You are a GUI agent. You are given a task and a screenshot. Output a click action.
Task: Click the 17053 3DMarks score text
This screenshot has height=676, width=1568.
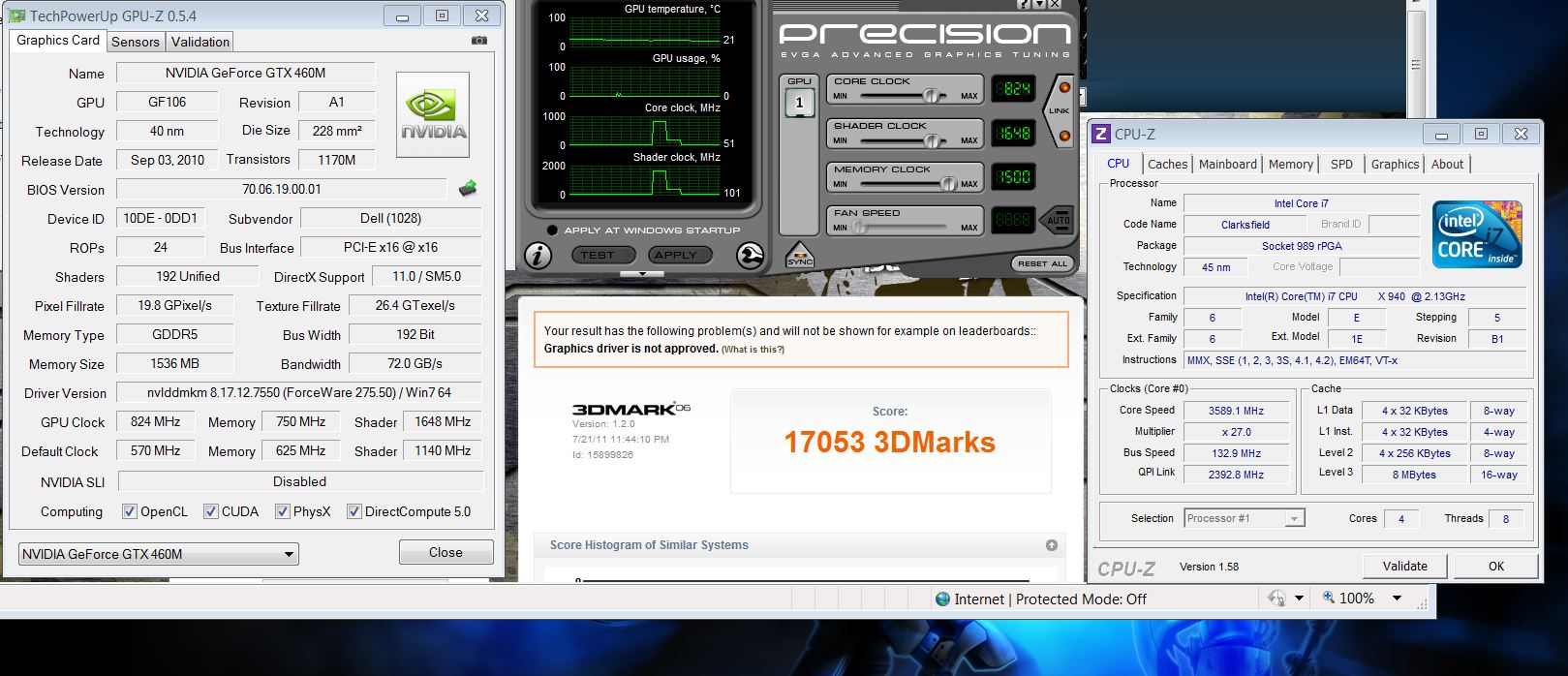click(x=889, y=443)
